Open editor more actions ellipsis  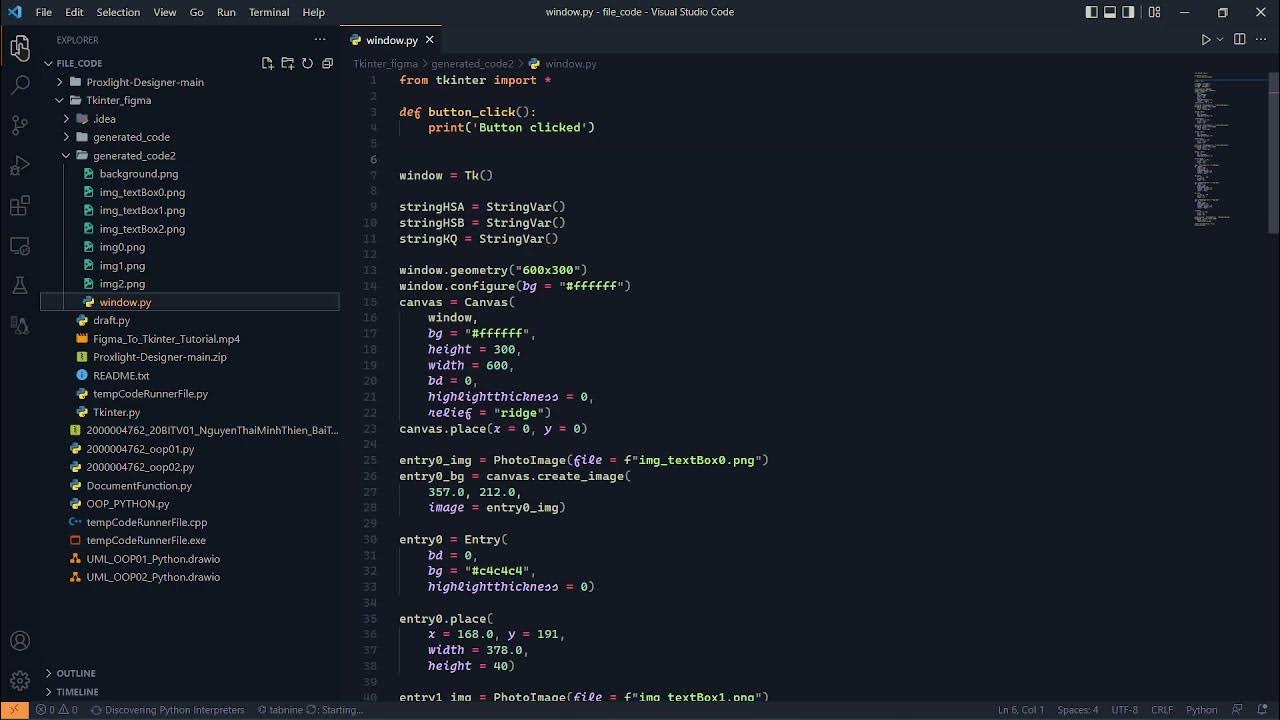click(x=1261, y=40)
